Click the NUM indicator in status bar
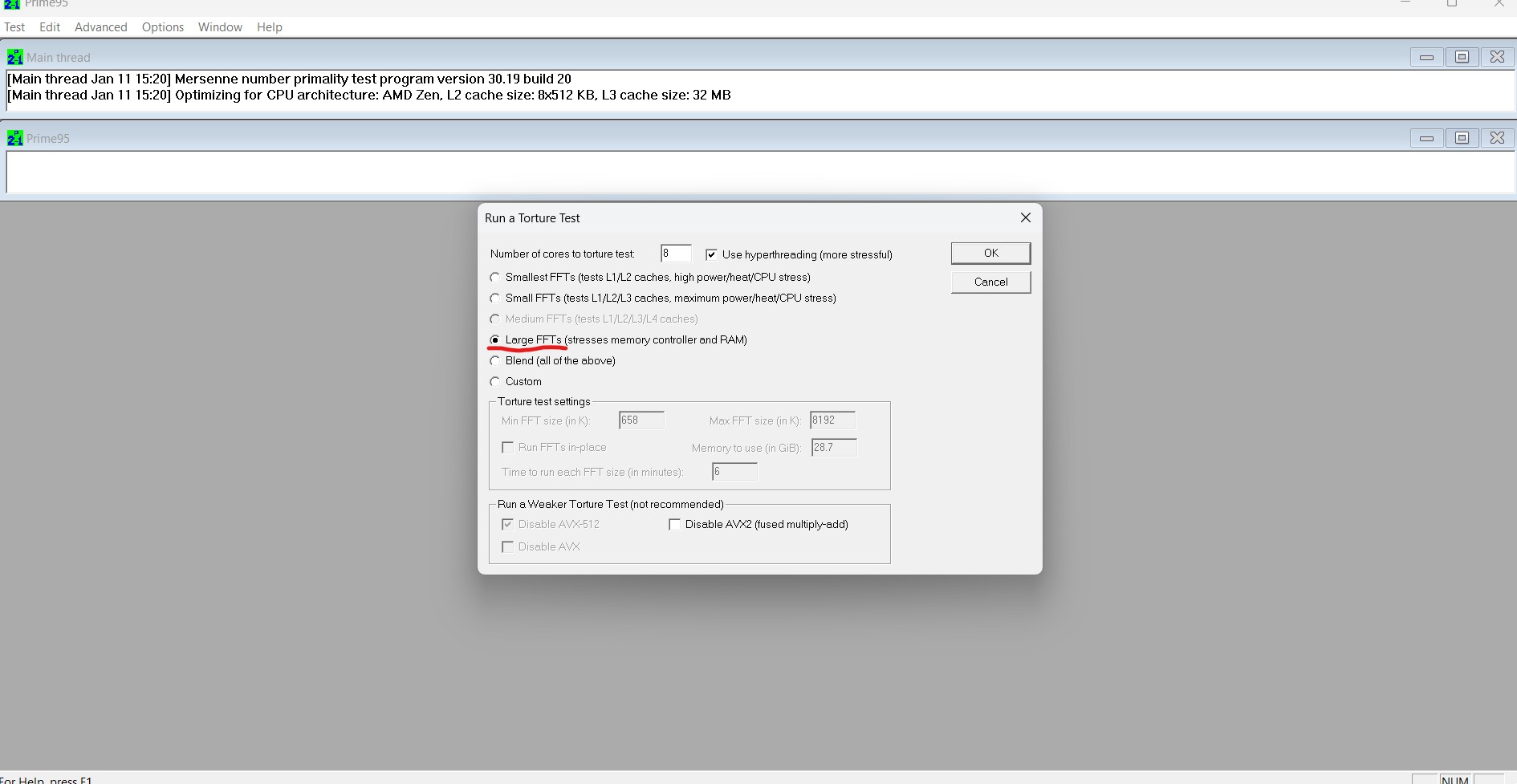Viewport: 1517px width, 784px height. pos(1455,779)
